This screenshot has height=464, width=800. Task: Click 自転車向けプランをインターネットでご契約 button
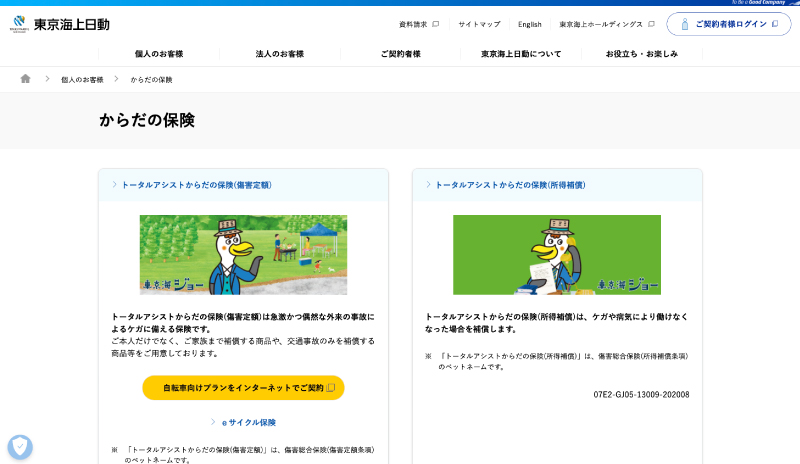(x=243, y=387)
